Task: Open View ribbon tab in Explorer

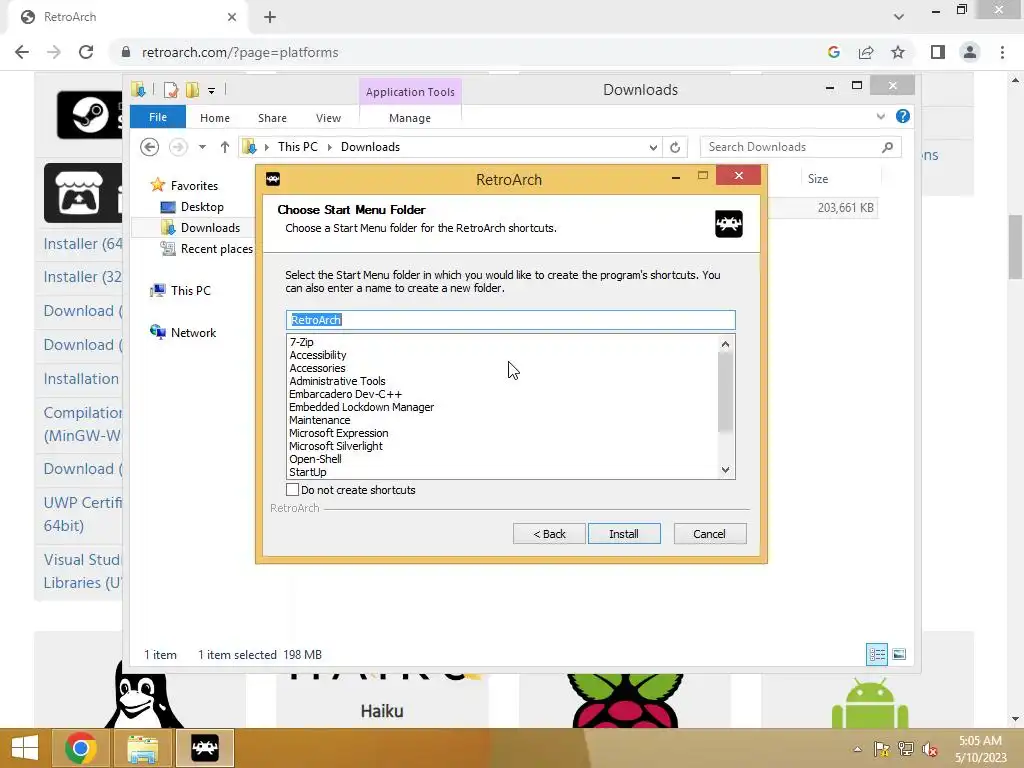Action: (x=328, y=118)
